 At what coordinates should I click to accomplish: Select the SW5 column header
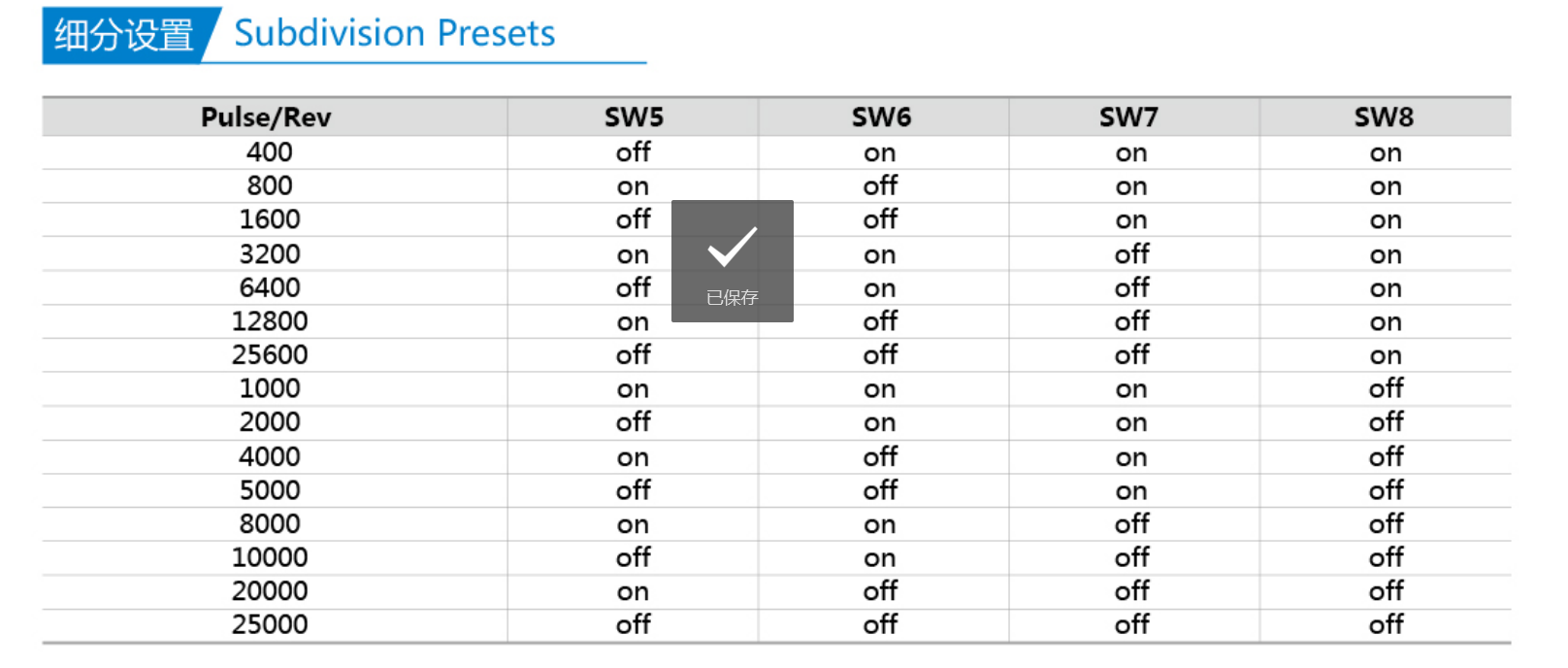pyautogui.click(x=634, y=117)
